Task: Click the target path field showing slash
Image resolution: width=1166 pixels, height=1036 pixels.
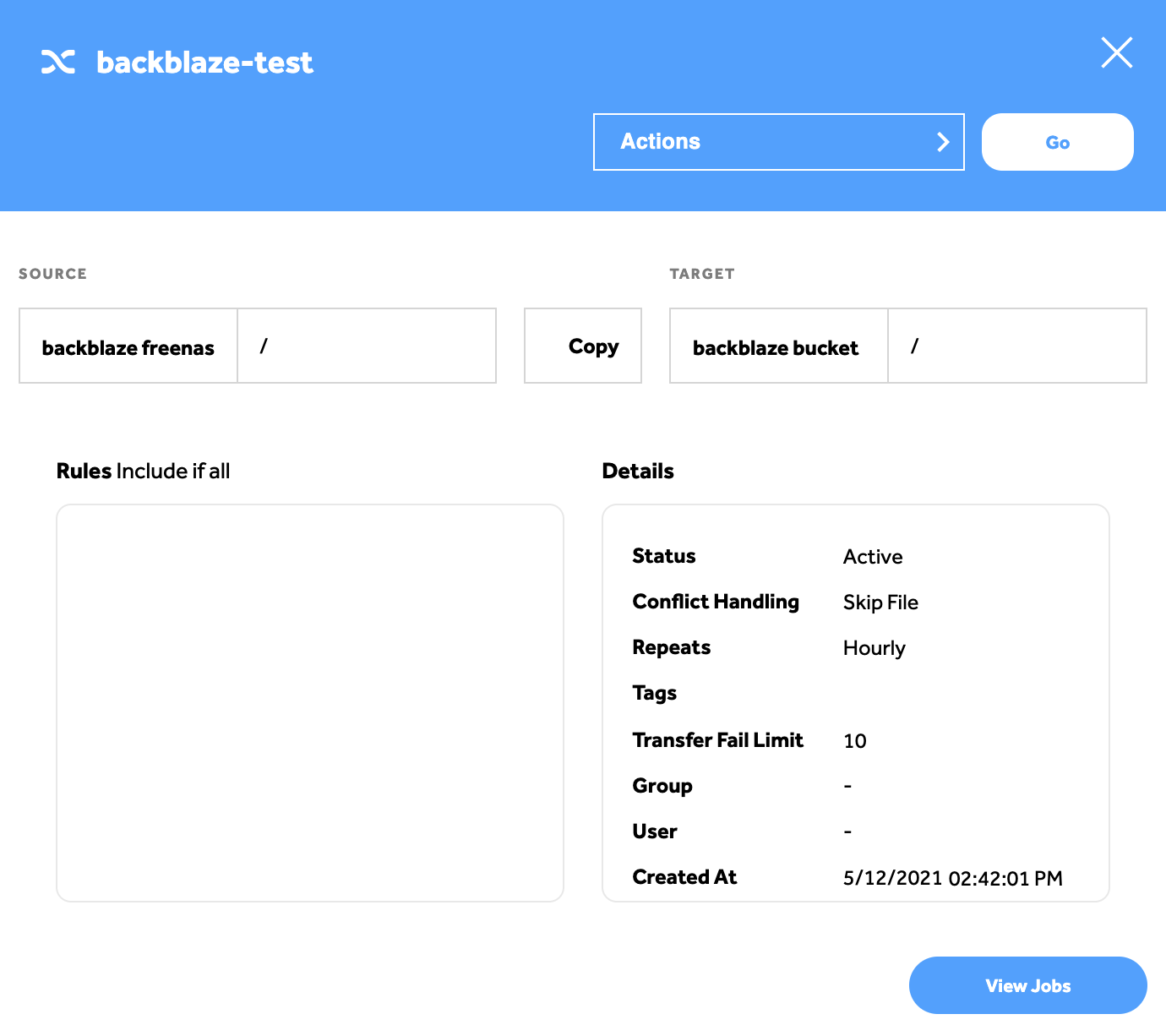Action: coord(1017,346)
